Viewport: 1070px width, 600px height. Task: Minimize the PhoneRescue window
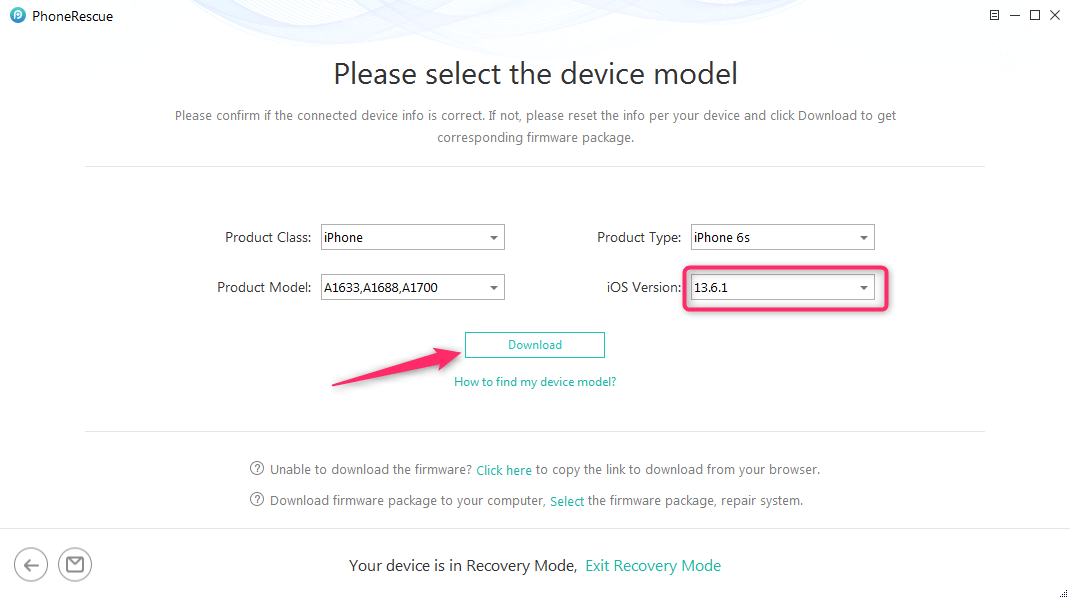pos(1014,15)
